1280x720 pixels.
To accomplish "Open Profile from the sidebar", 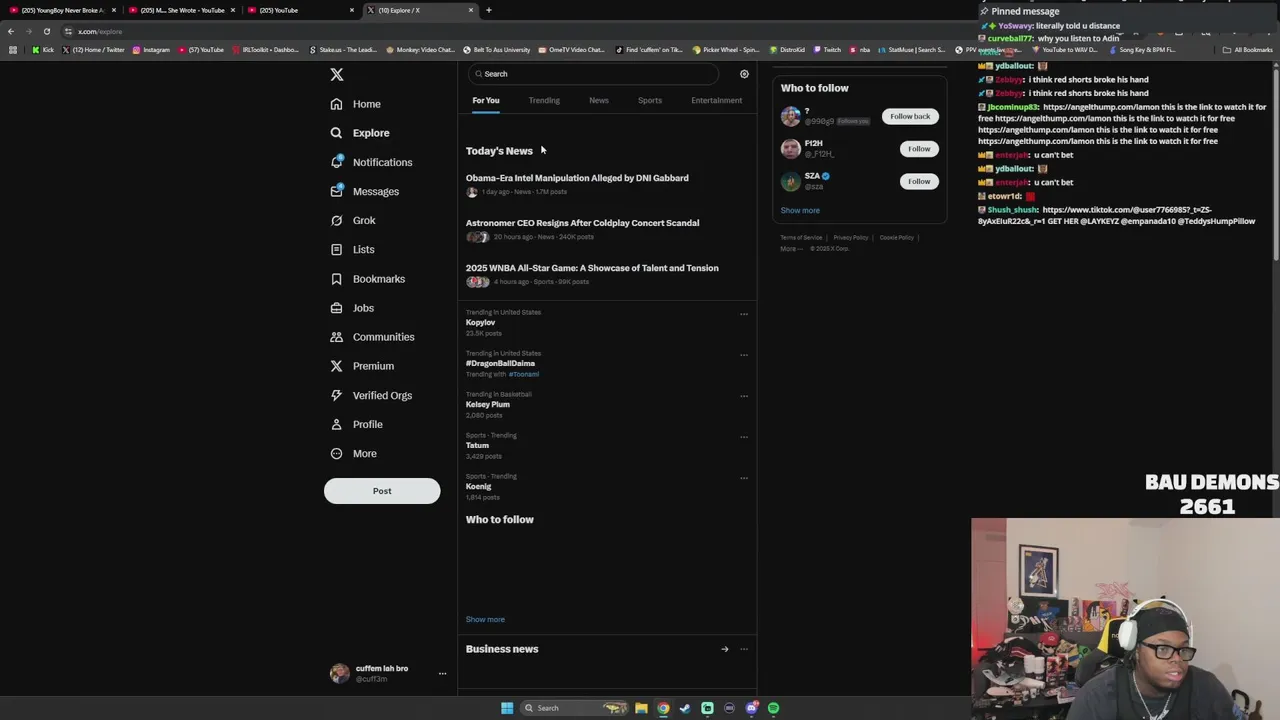I will pos(356,424).
